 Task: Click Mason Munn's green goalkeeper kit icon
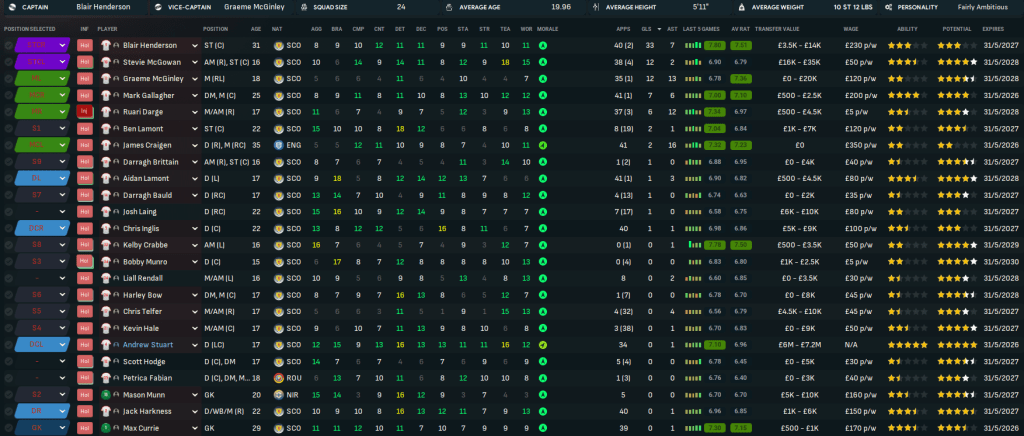pyautogui.click(x=105, y=395)
